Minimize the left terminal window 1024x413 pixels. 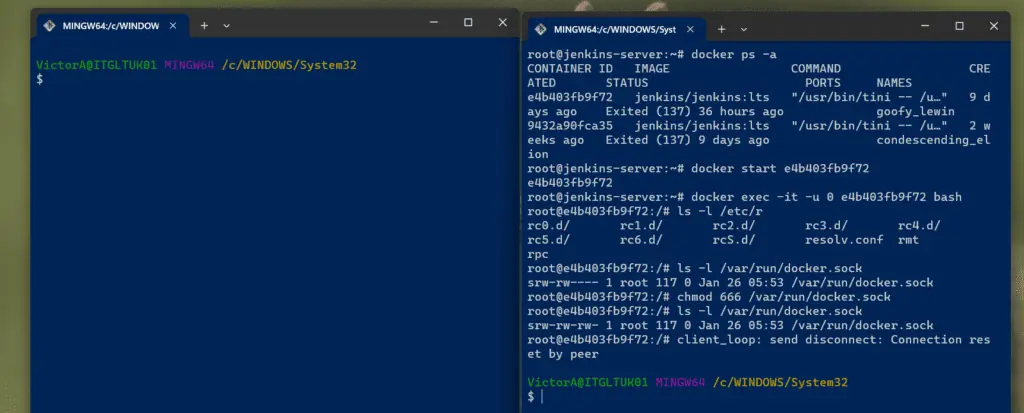[x=434, y=22]
